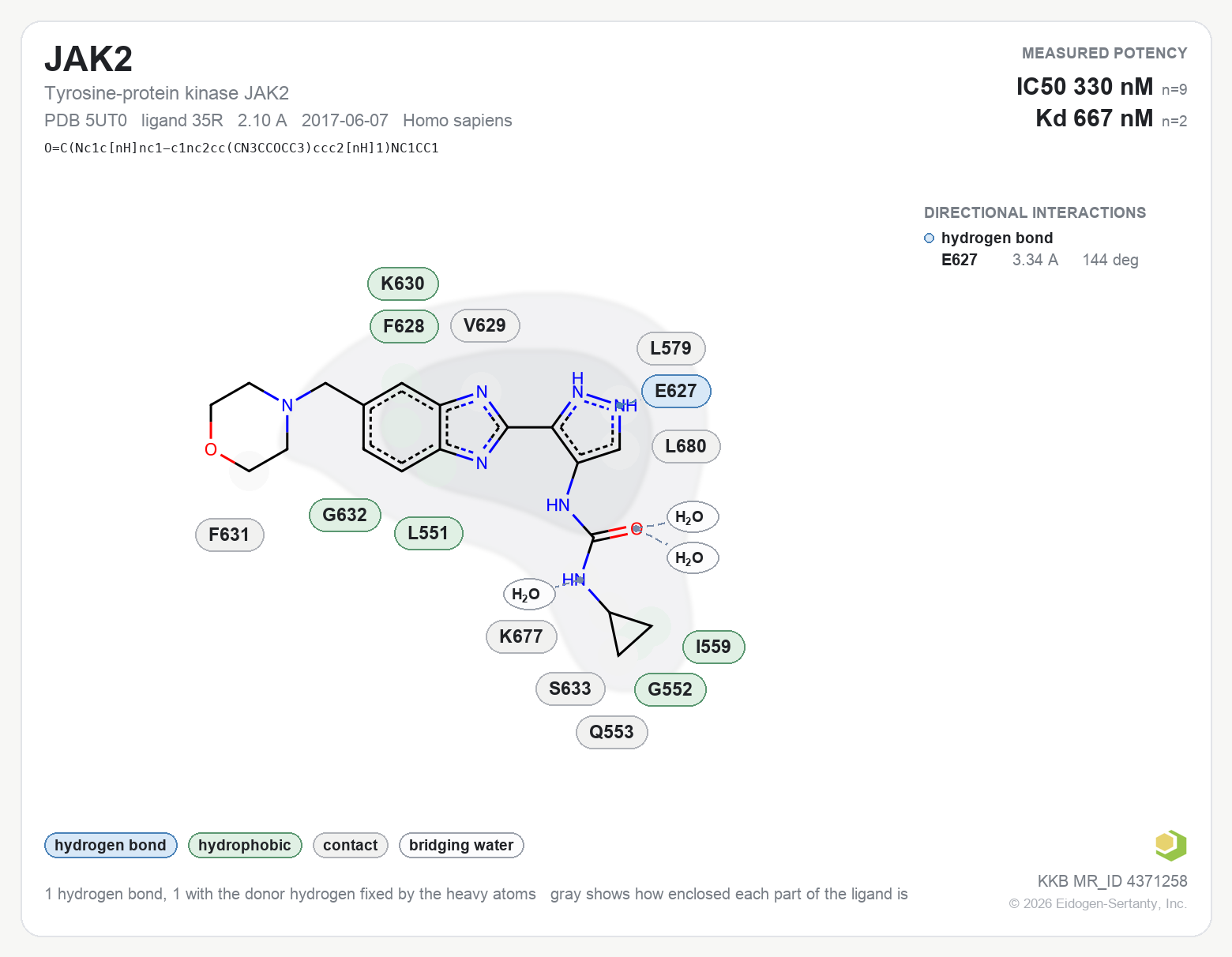Click the MEASURED POTENCY heading

1105,53
